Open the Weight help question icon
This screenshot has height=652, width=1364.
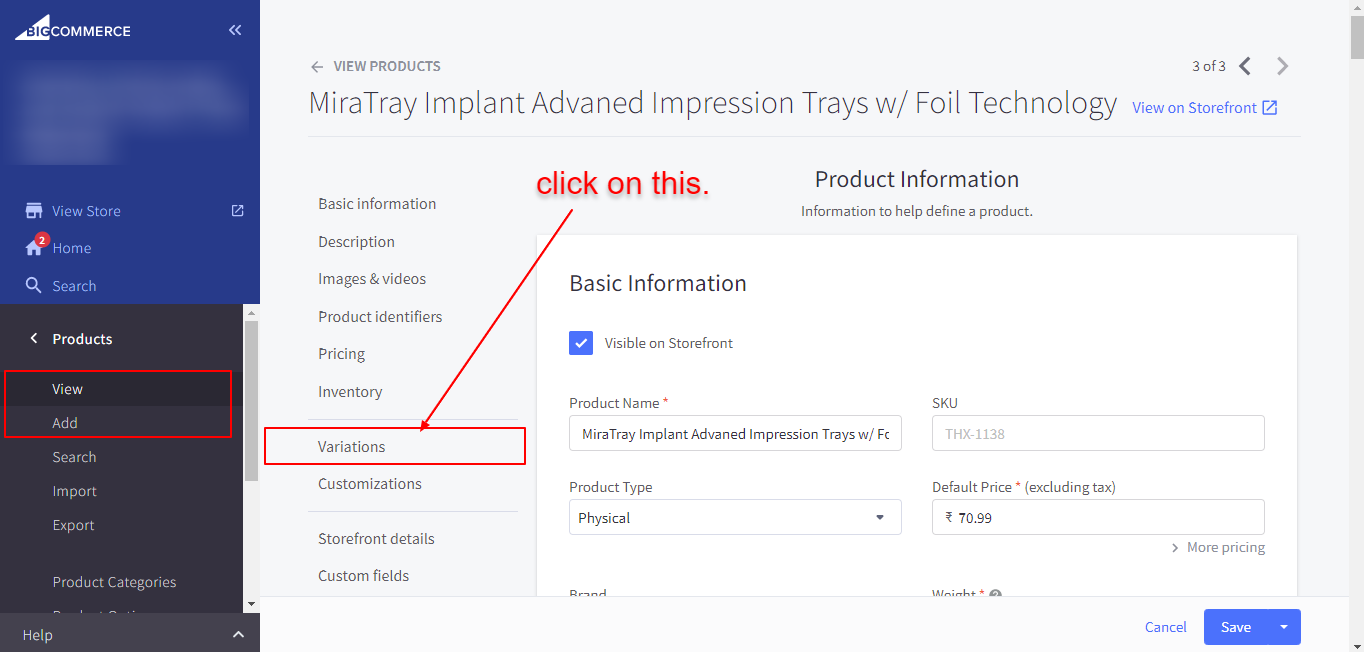pyautogui.click(x=995, y=594)
